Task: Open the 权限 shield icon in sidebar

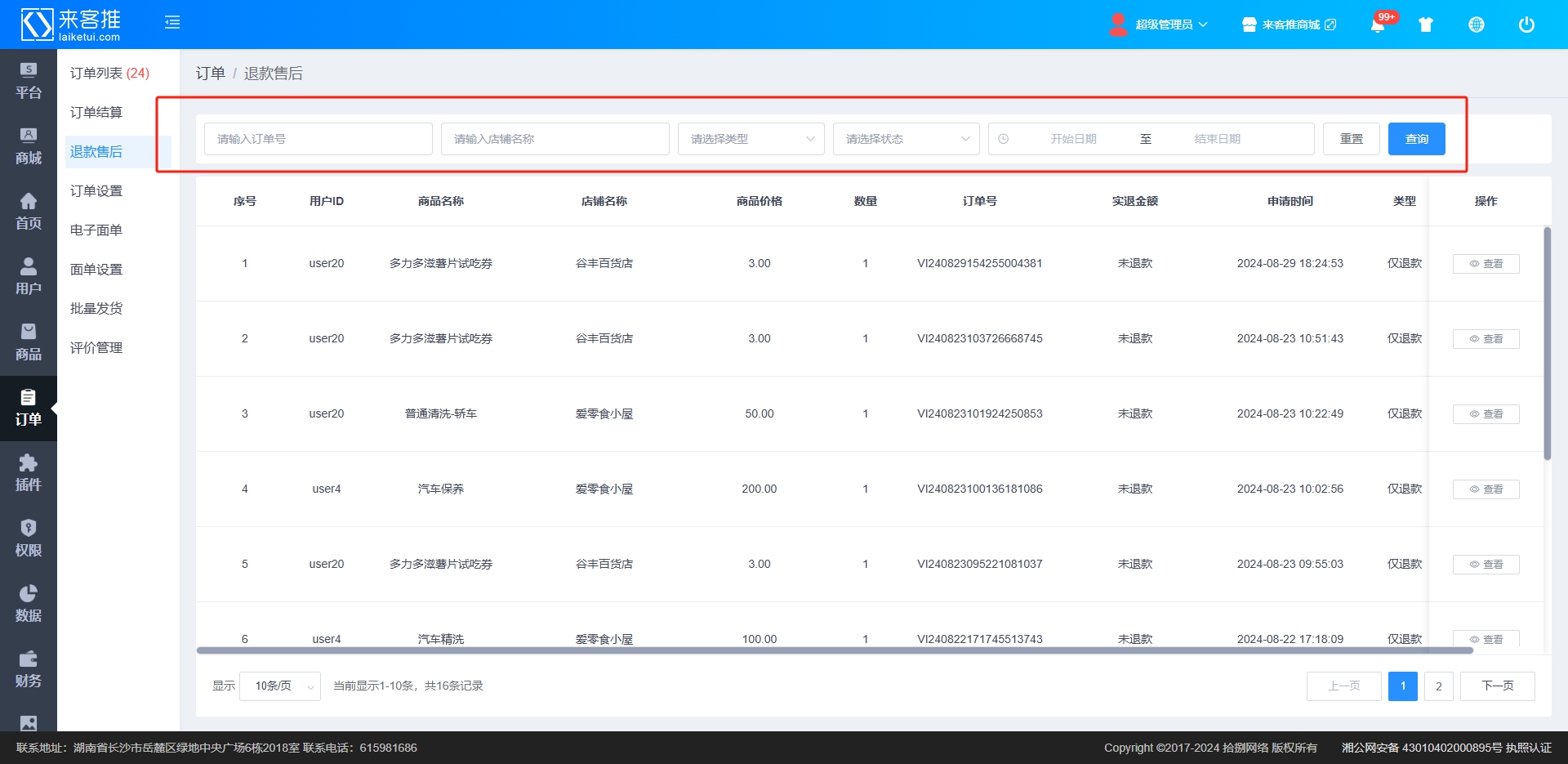Action: click(x=29, y=538)
